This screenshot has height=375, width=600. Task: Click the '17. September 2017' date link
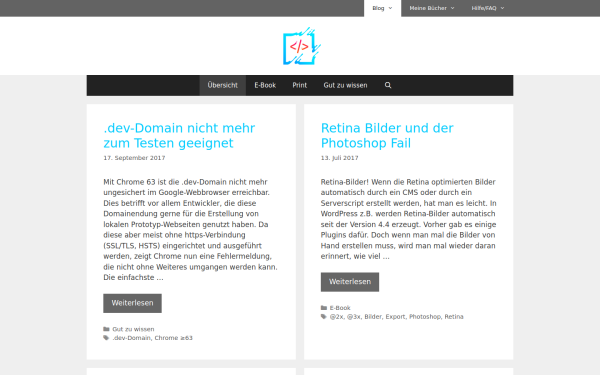point(134,158)
